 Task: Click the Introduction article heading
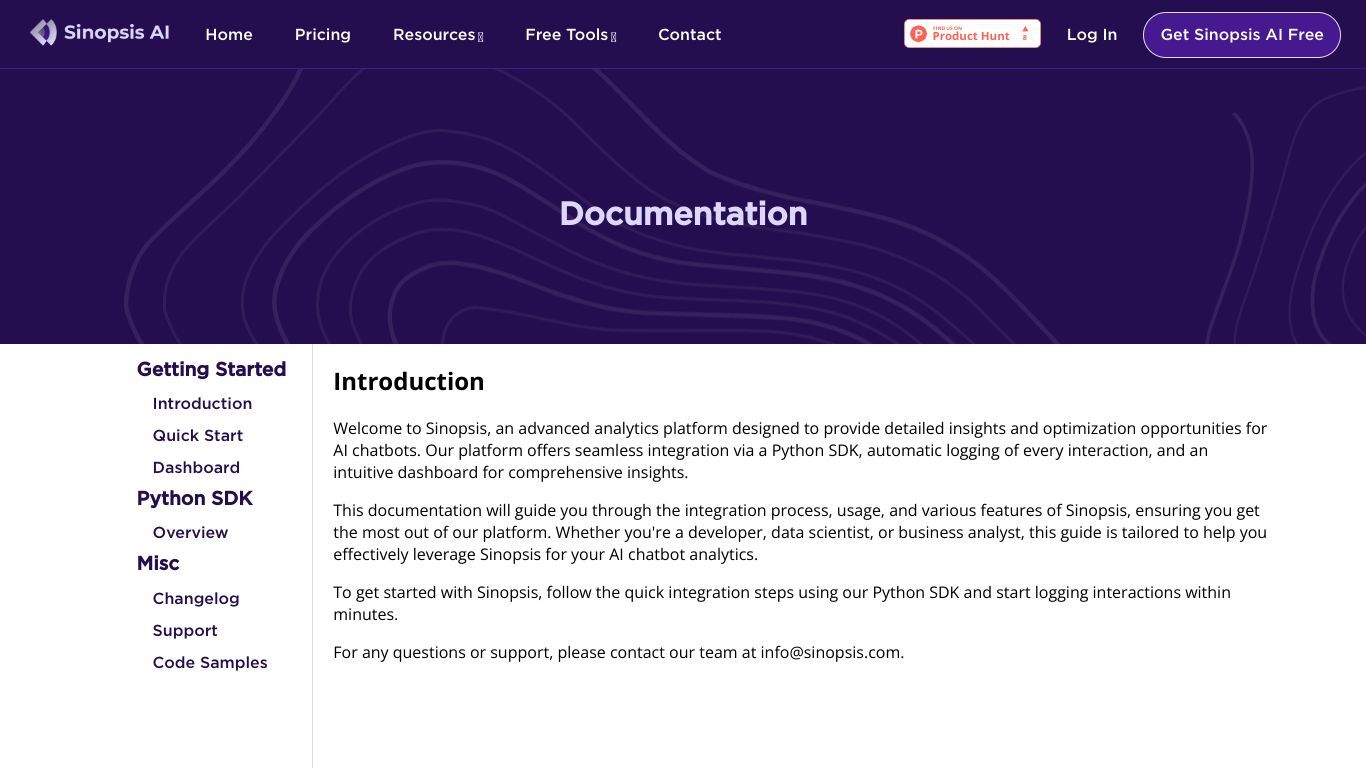(x=409, y=382)
